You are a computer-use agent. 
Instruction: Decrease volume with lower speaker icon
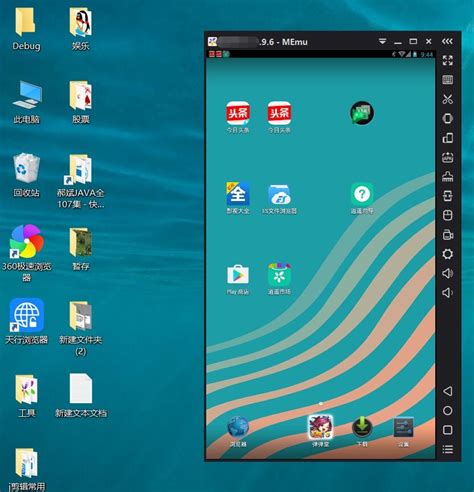tap(447, 293)
